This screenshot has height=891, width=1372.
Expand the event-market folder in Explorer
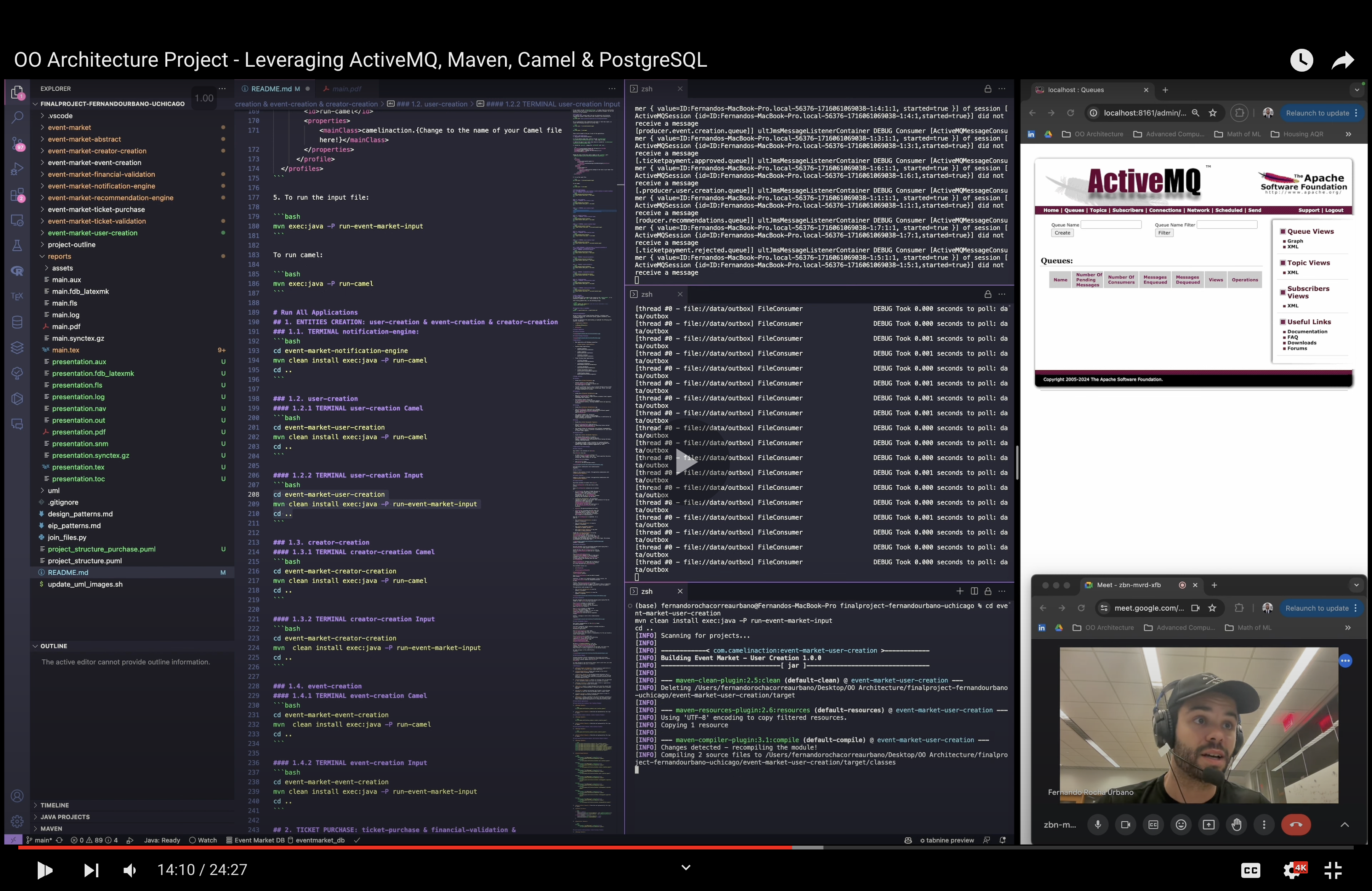coord(132,127)
